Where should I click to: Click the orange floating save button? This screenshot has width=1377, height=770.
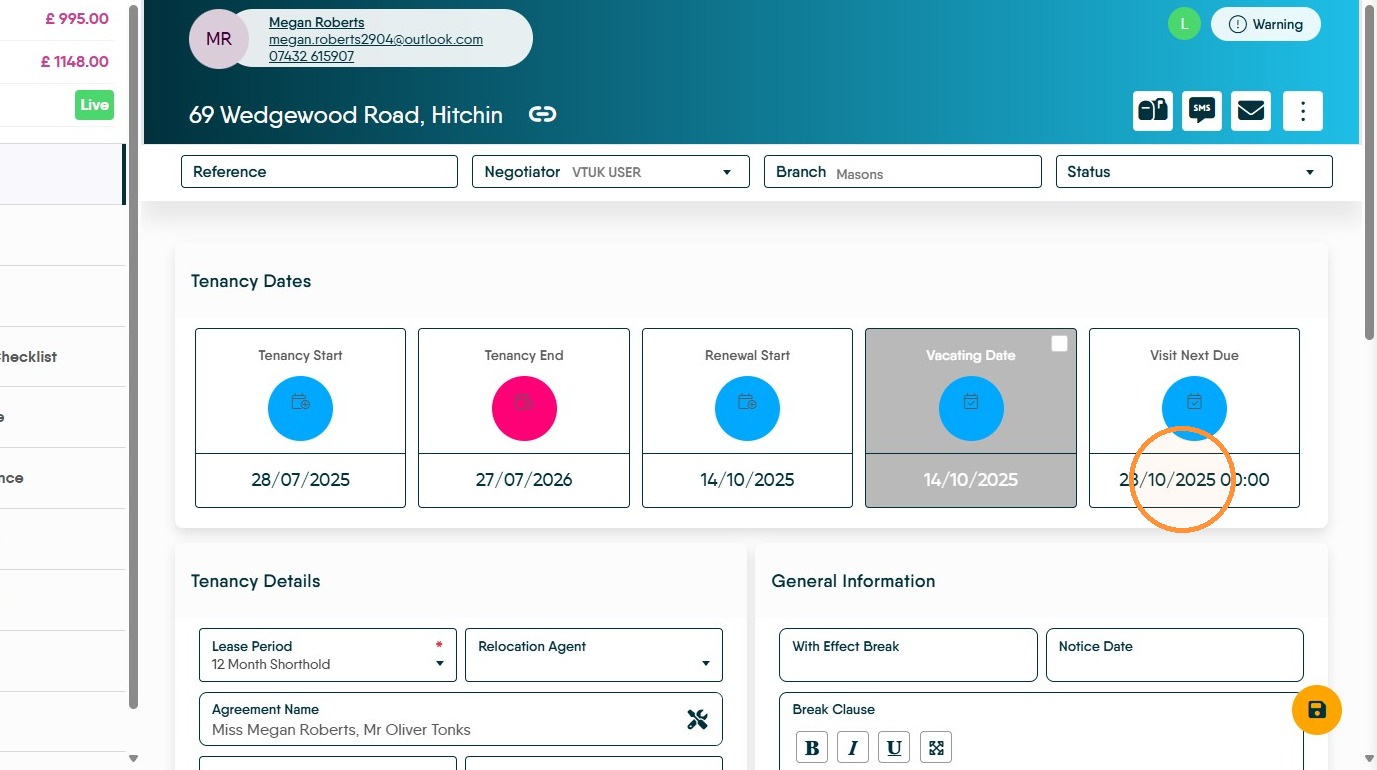tap(1317, 710)
